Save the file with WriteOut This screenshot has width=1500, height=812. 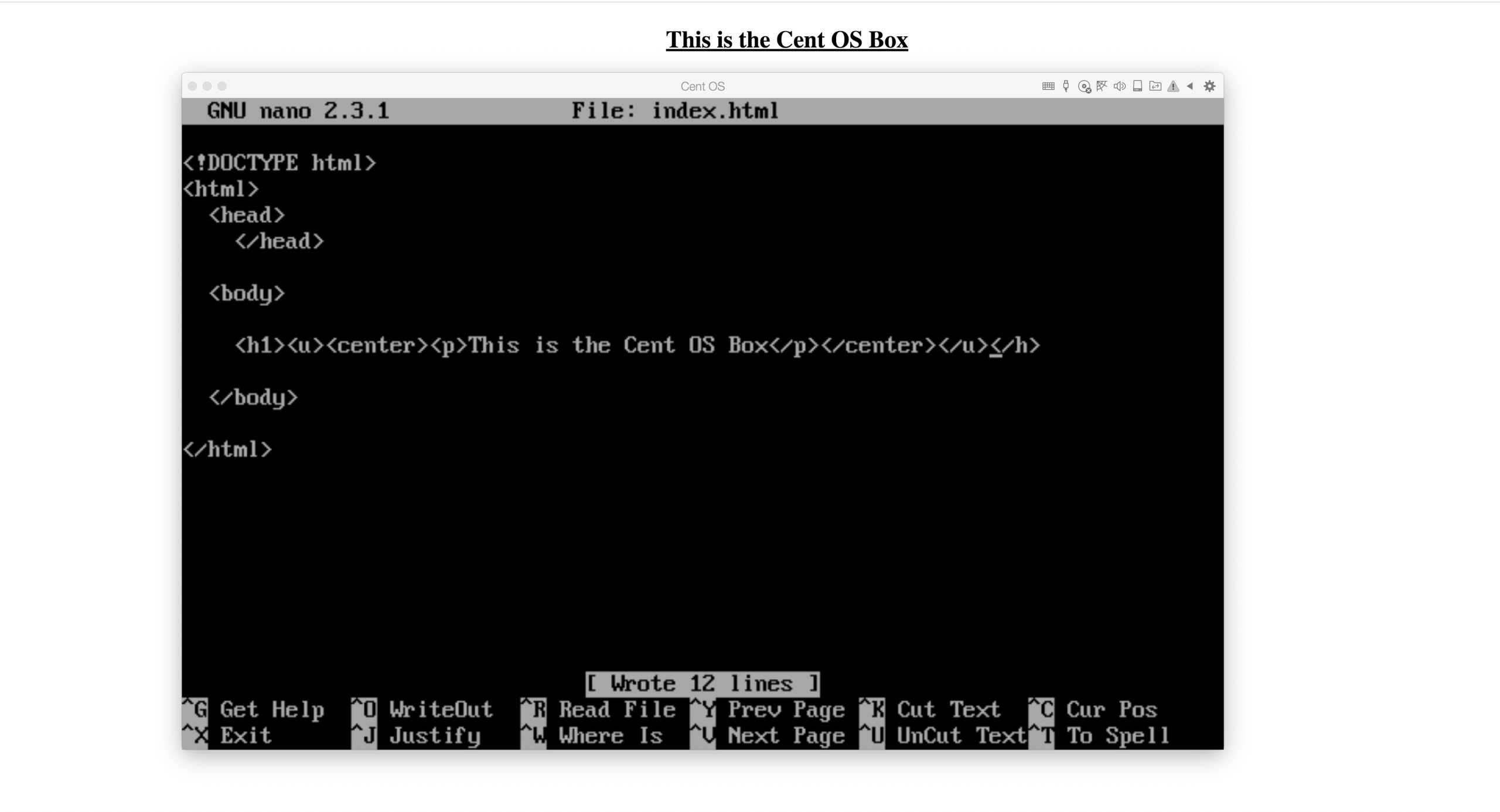click(422, 709)
